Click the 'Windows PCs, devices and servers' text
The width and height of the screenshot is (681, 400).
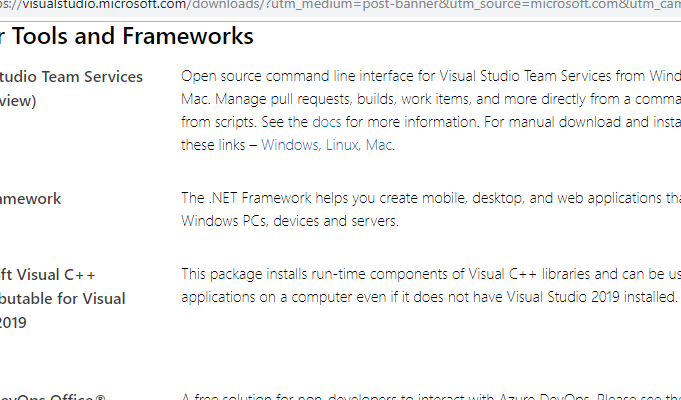pos(290,221)
